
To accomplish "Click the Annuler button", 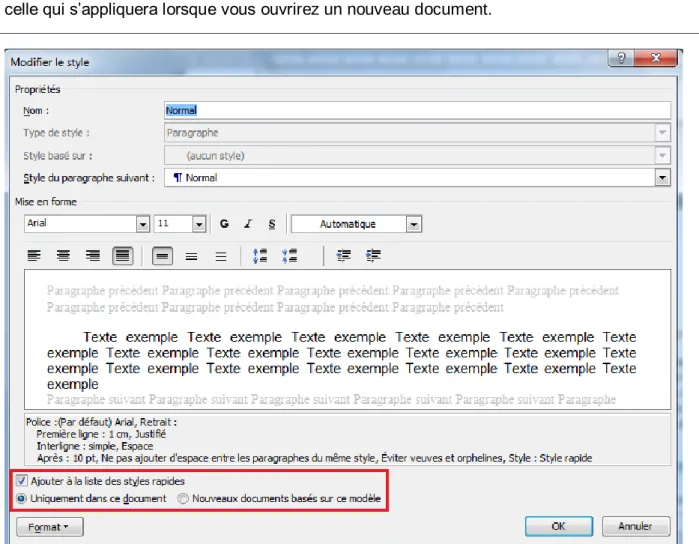I will pos(636,527).
